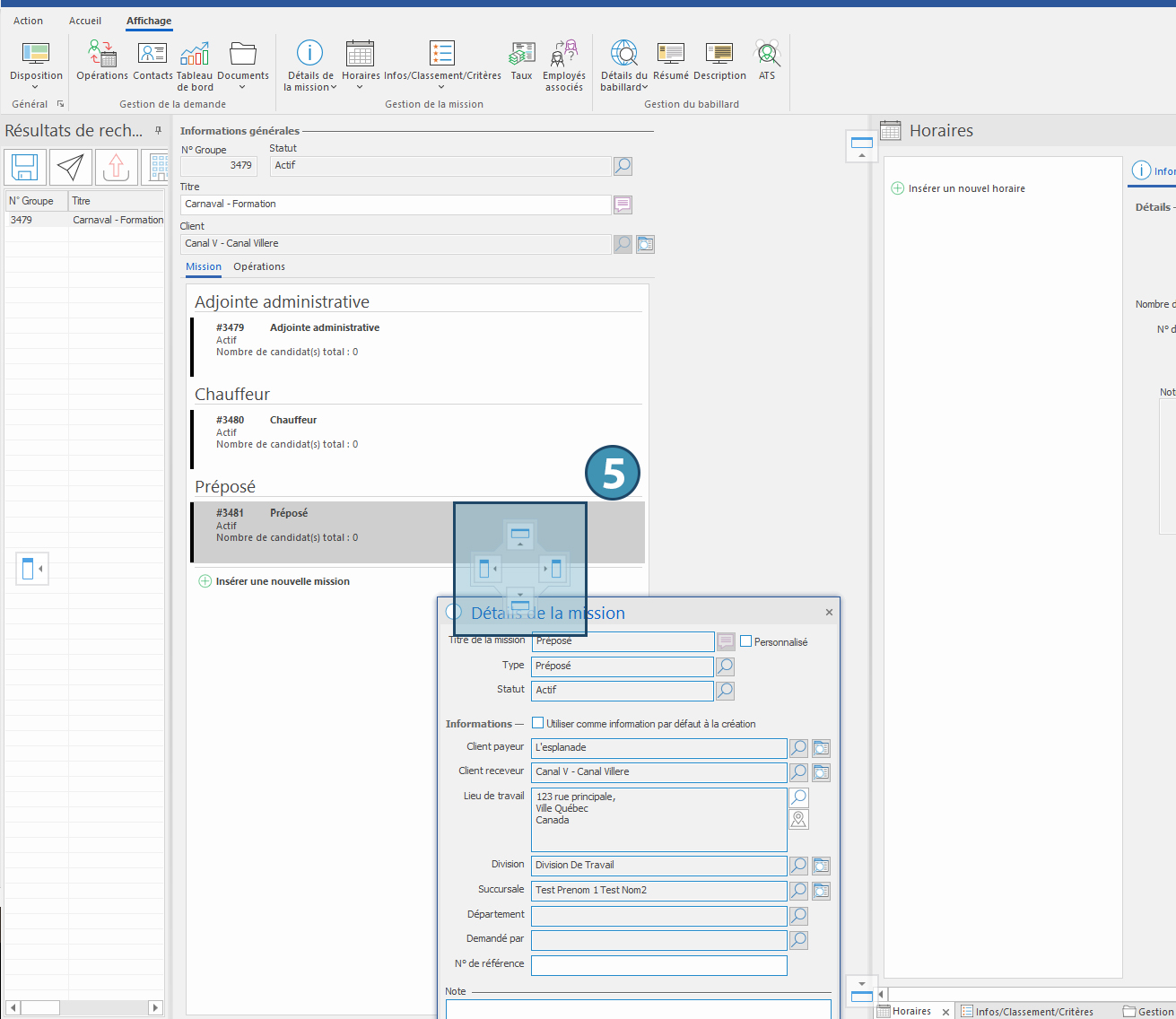The width and height of the screenshot is (1176, 1019).
Task: Click the ATS icon
Action: point(767,62)
